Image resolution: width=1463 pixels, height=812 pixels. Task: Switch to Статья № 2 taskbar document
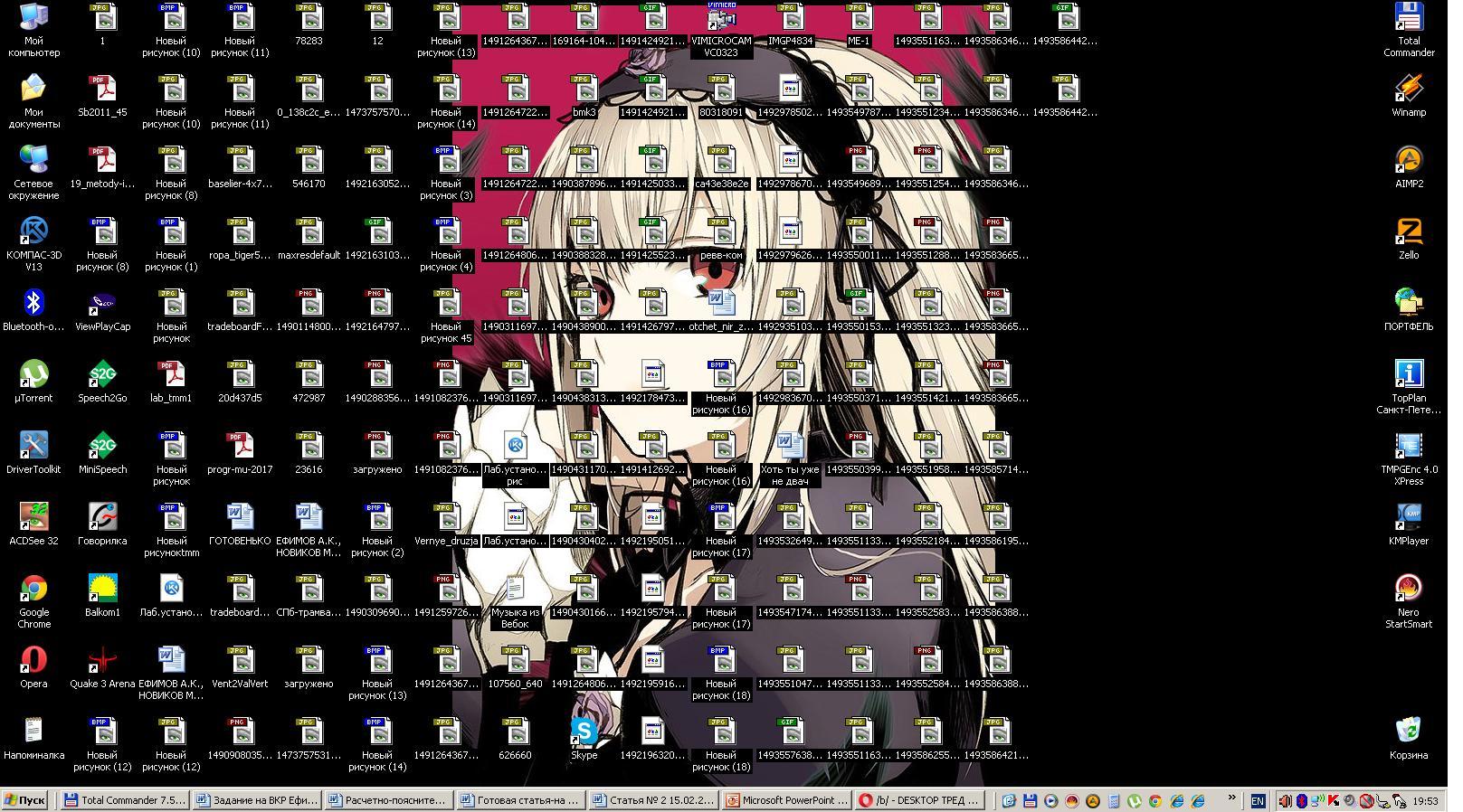point(654,800)
